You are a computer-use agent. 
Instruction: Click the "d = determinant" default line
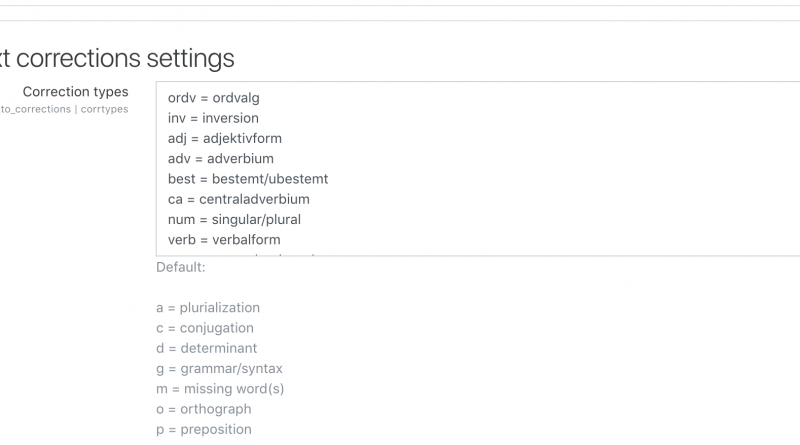(207, 348)
